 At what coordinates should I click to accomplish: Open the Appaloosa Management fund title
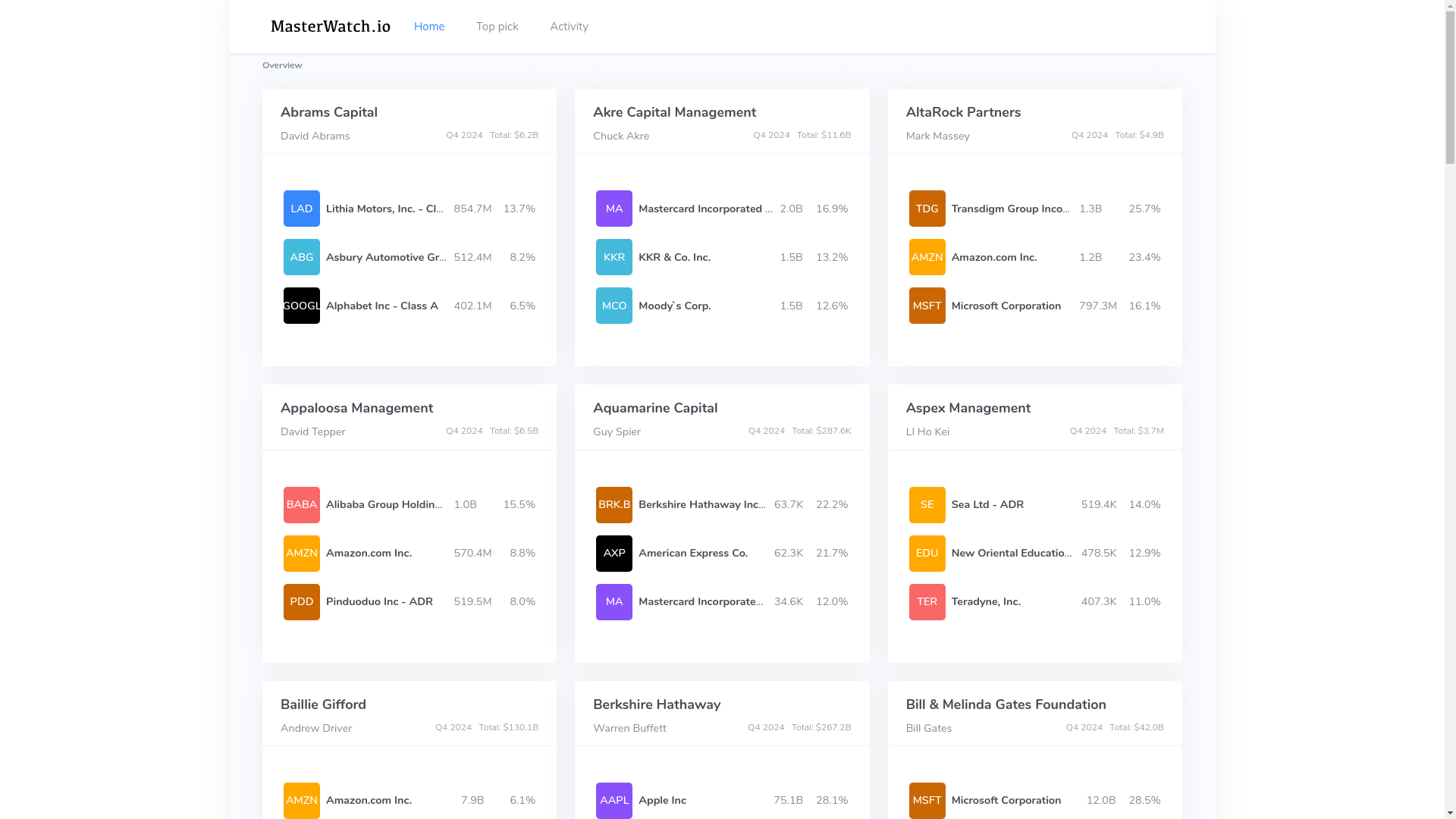point(356,408)
